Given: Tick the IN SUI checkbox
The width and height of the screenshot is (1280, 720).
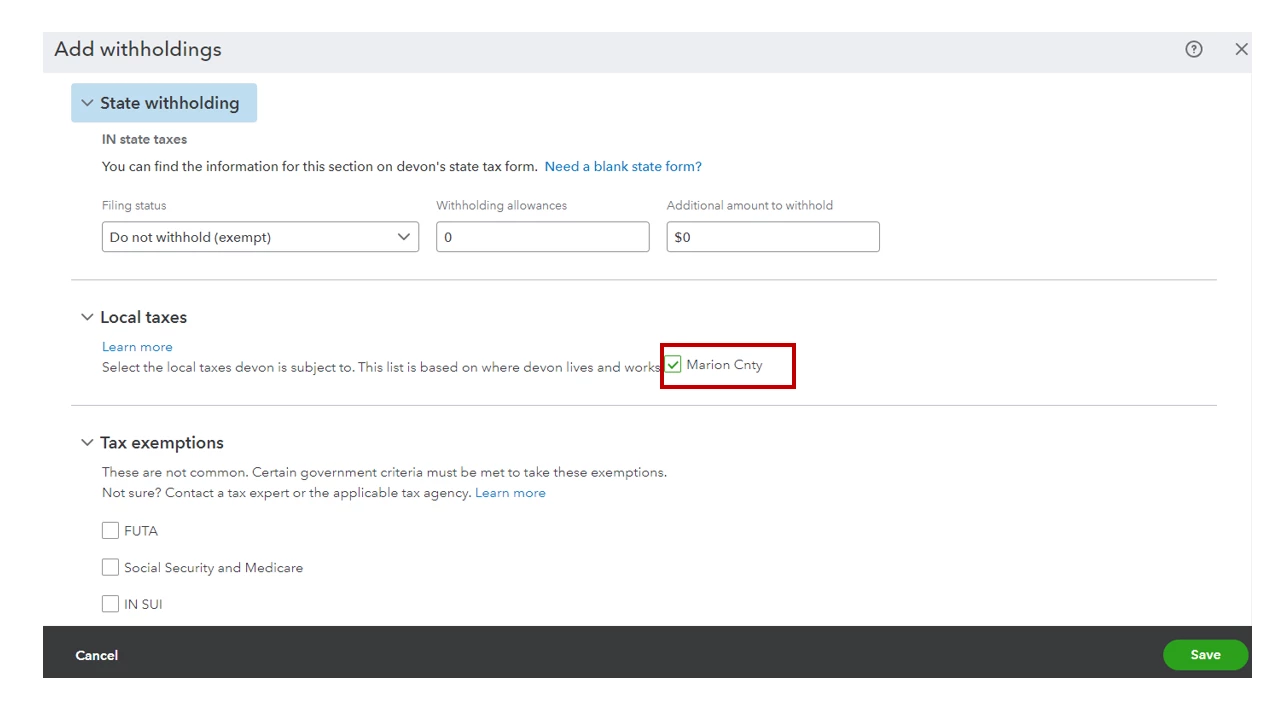Looking at the screenshot, I should tap(110, 604).
